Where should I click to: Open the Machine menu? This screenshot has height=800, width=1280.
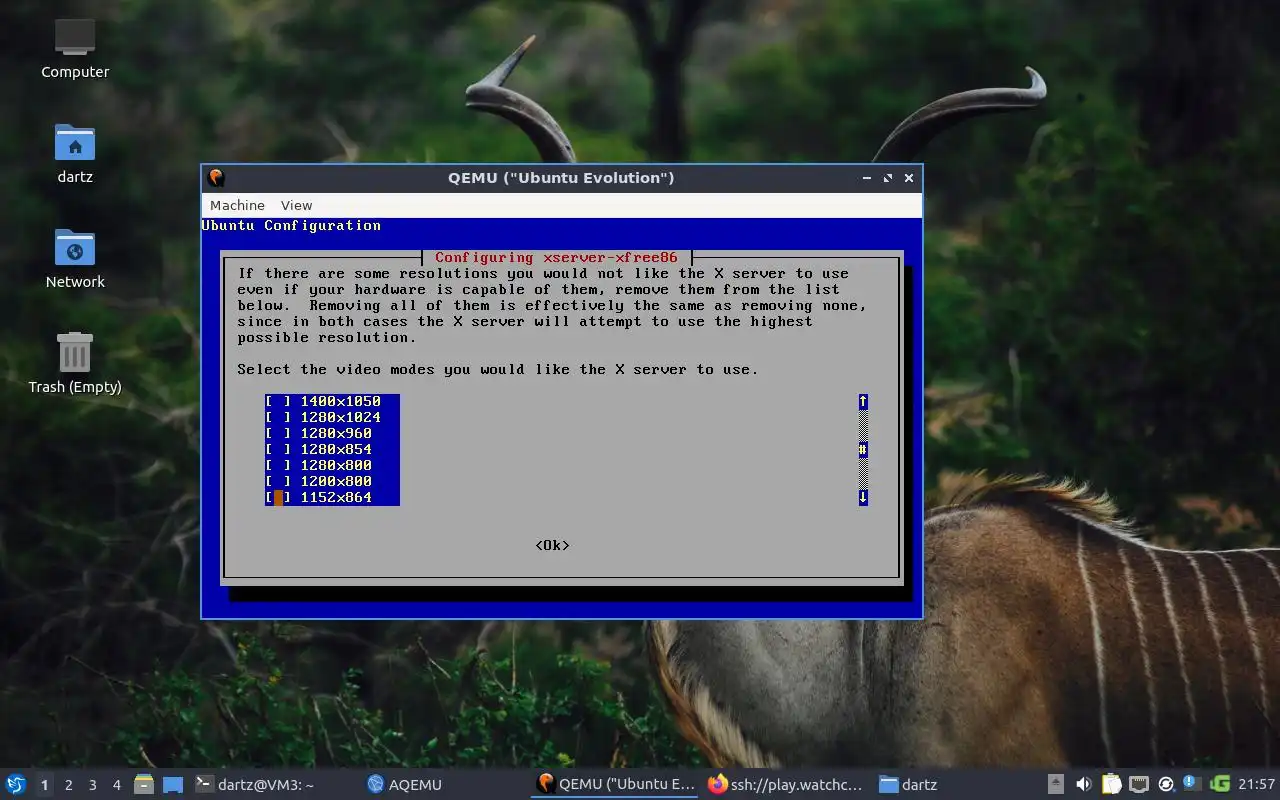[x=237, y=205]
